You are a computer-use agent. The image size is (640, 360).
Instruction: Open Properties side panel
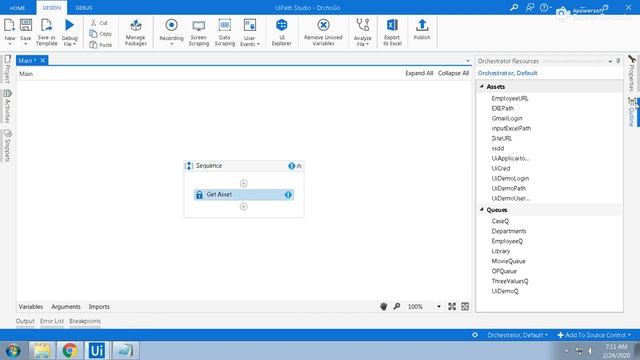631,73
